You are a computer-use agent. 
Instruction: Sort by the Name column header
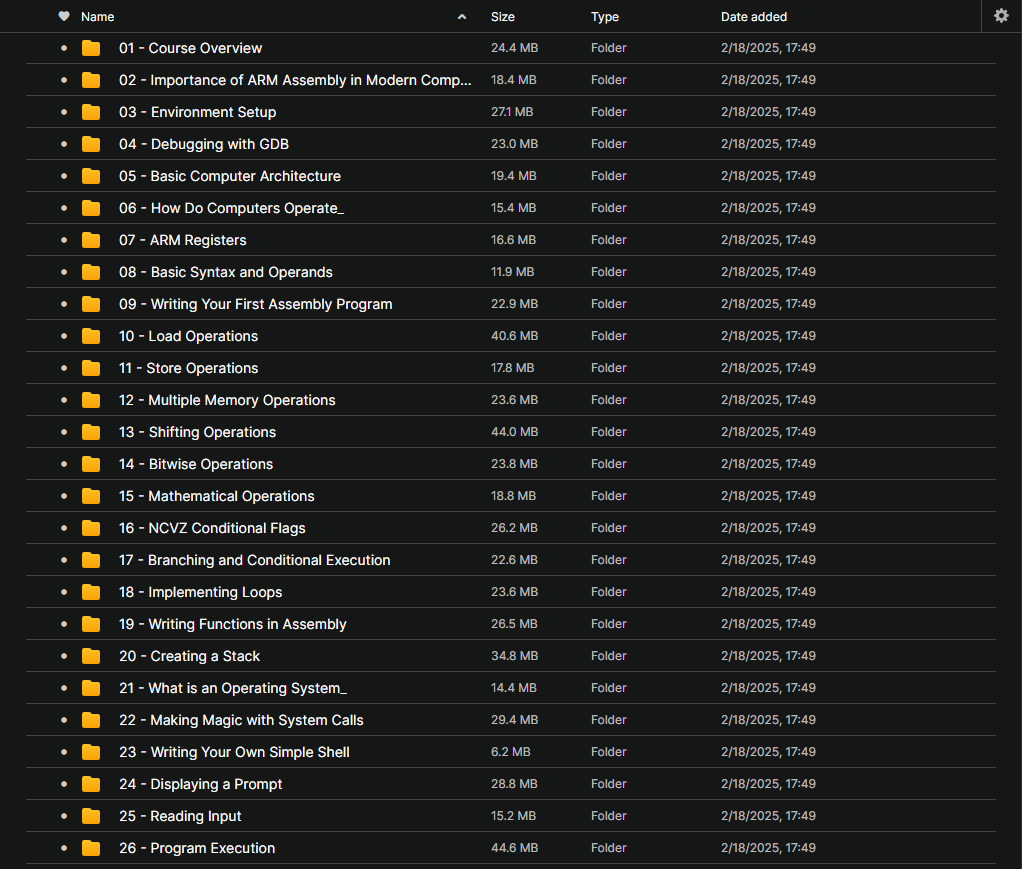(x=98, y=17)
